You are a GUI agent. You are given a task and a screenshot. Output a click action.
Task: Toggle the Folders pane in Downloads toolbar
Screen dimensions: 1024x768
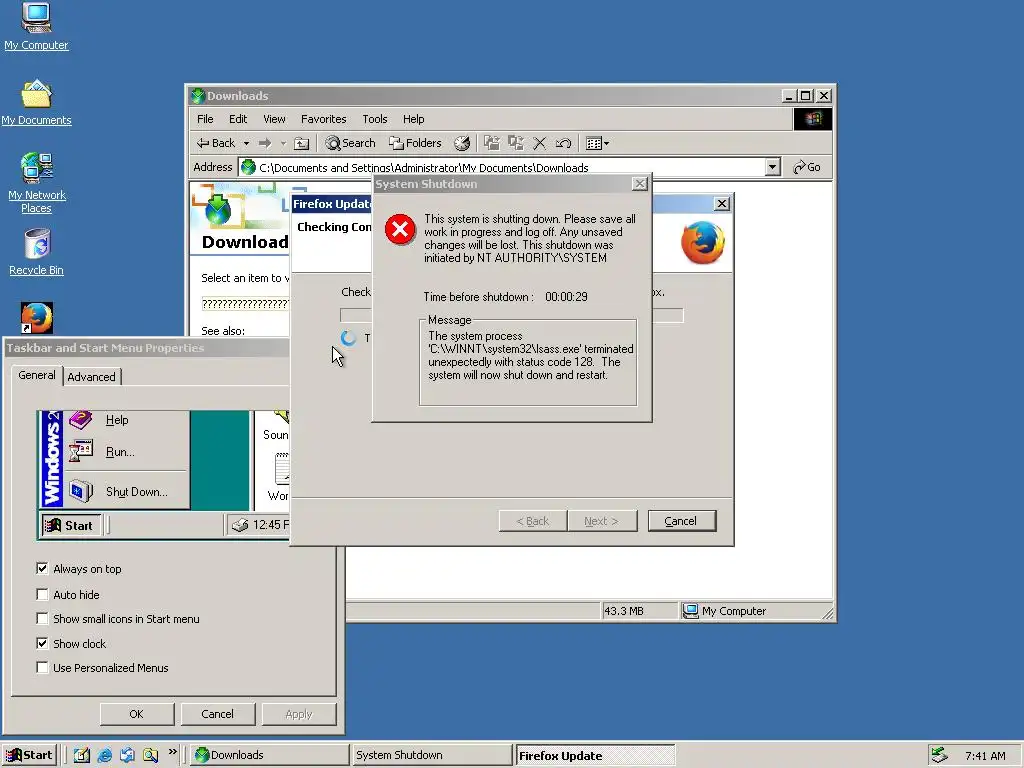click(x=415, y=143)
